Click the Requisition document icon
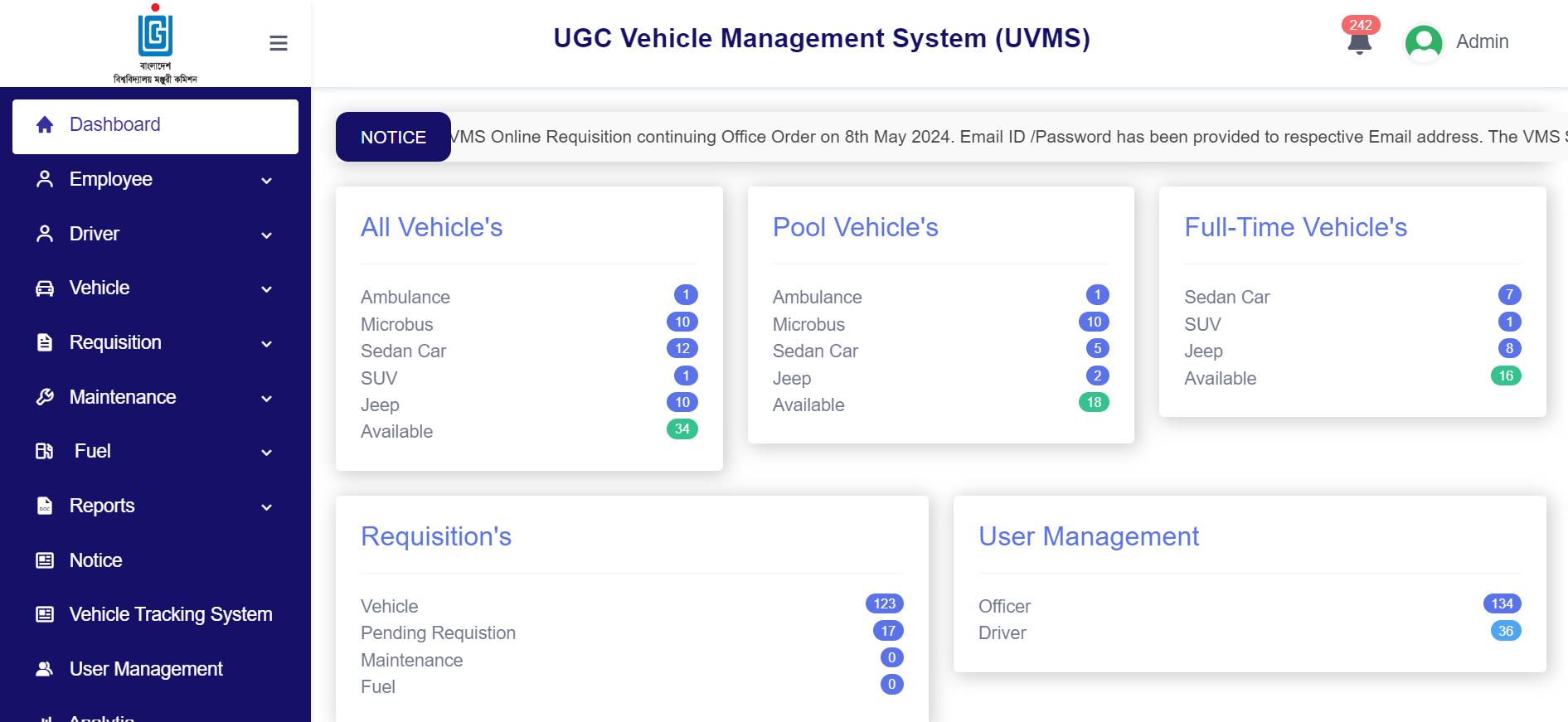Image resolution: width=1568 pixels, height=722 pixels. pos(45,342)
